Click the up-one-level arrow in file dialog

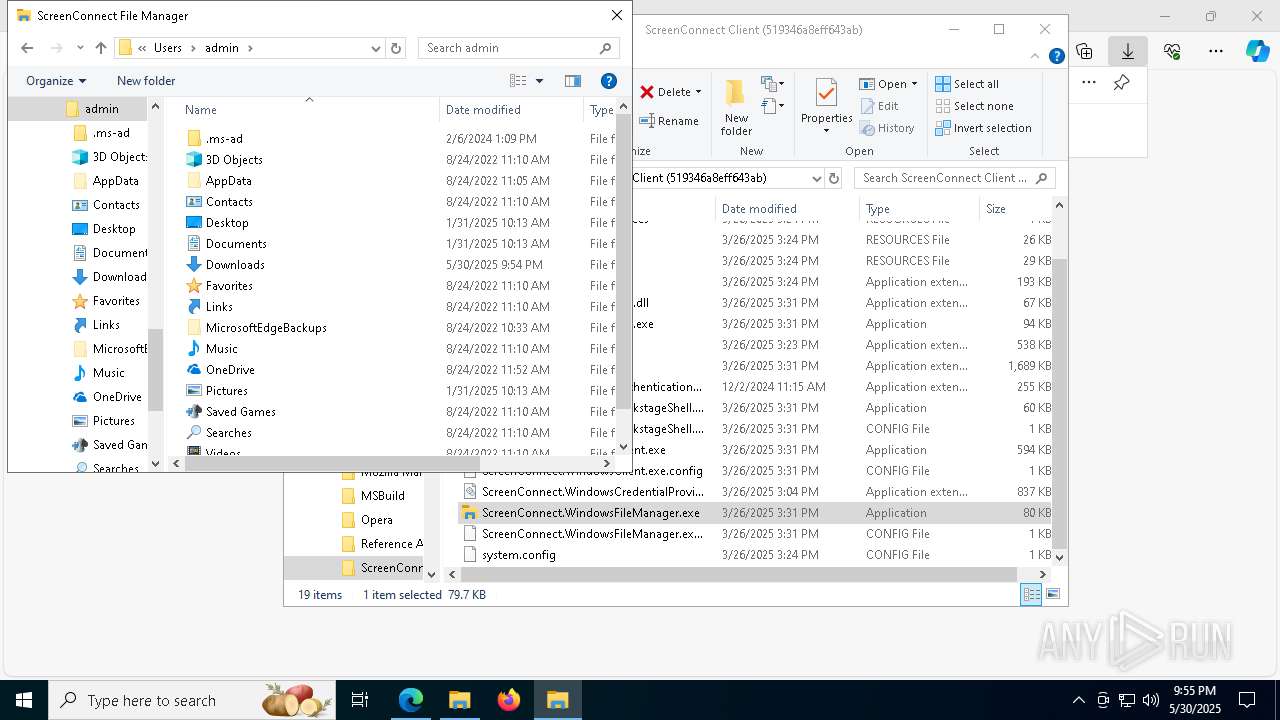tap(100, 48)
